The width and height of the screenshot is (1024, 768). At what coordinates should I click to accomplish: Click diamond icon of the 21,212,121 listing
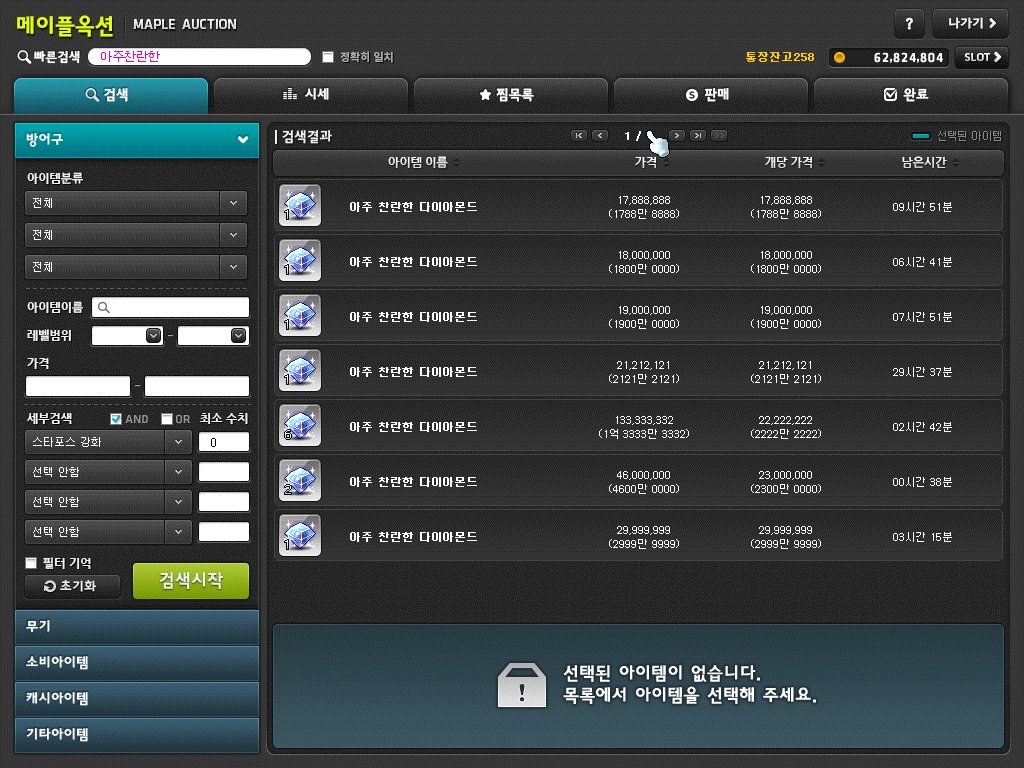point(300,370)
